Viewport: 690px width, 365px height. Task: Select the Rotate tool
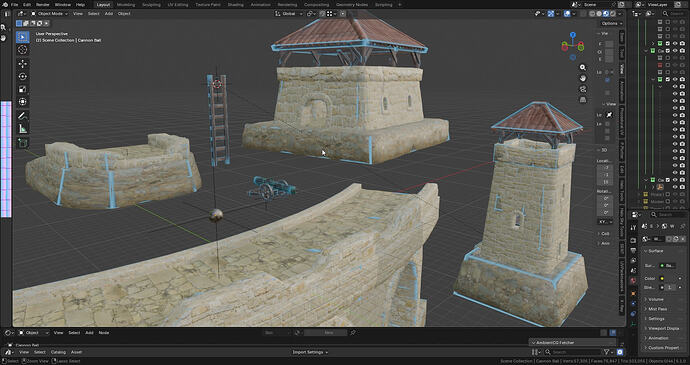(22, 77)
